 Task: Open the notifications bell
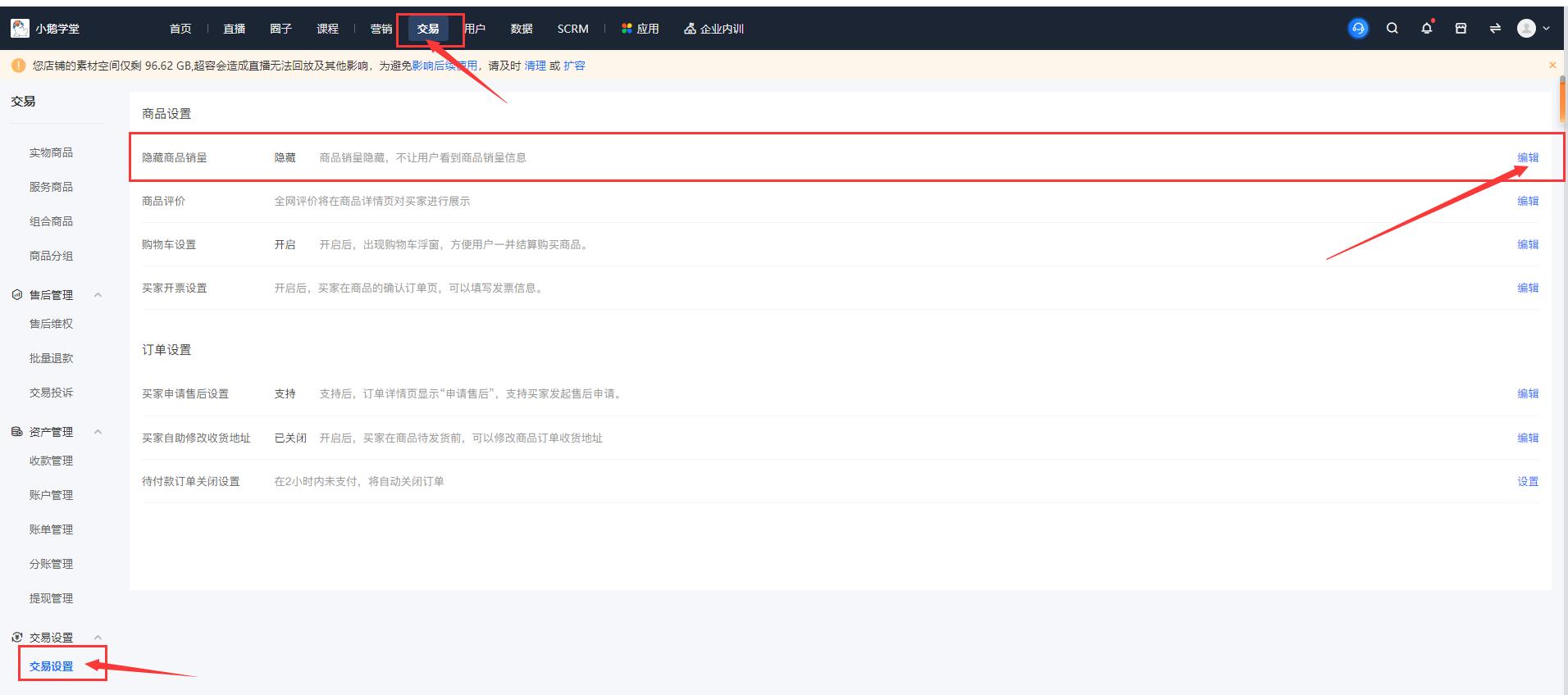pyautogui.click(x=1426, y=29)
